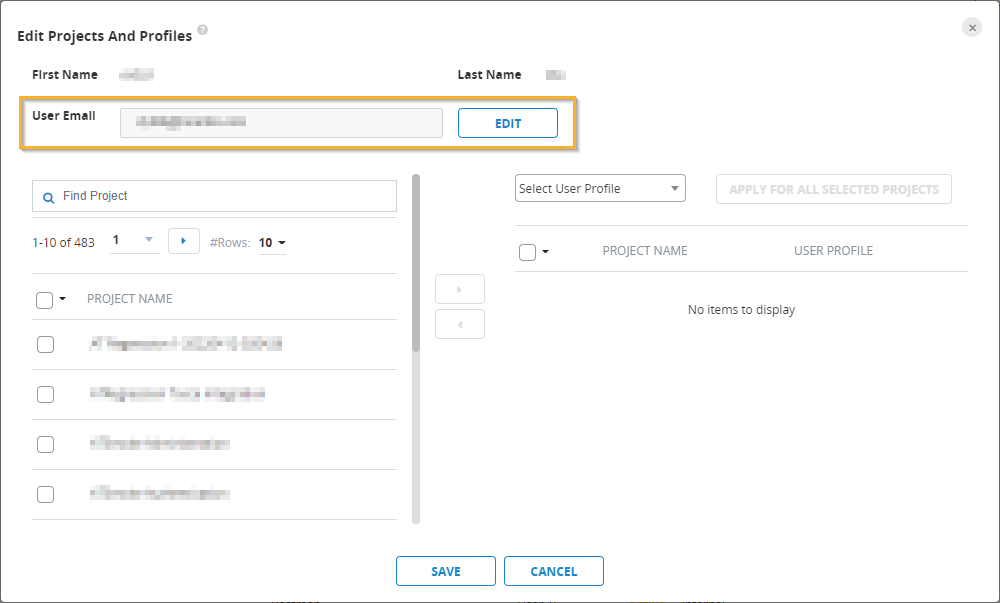Open the rows per page dropdown

click(x=273, y=242)
